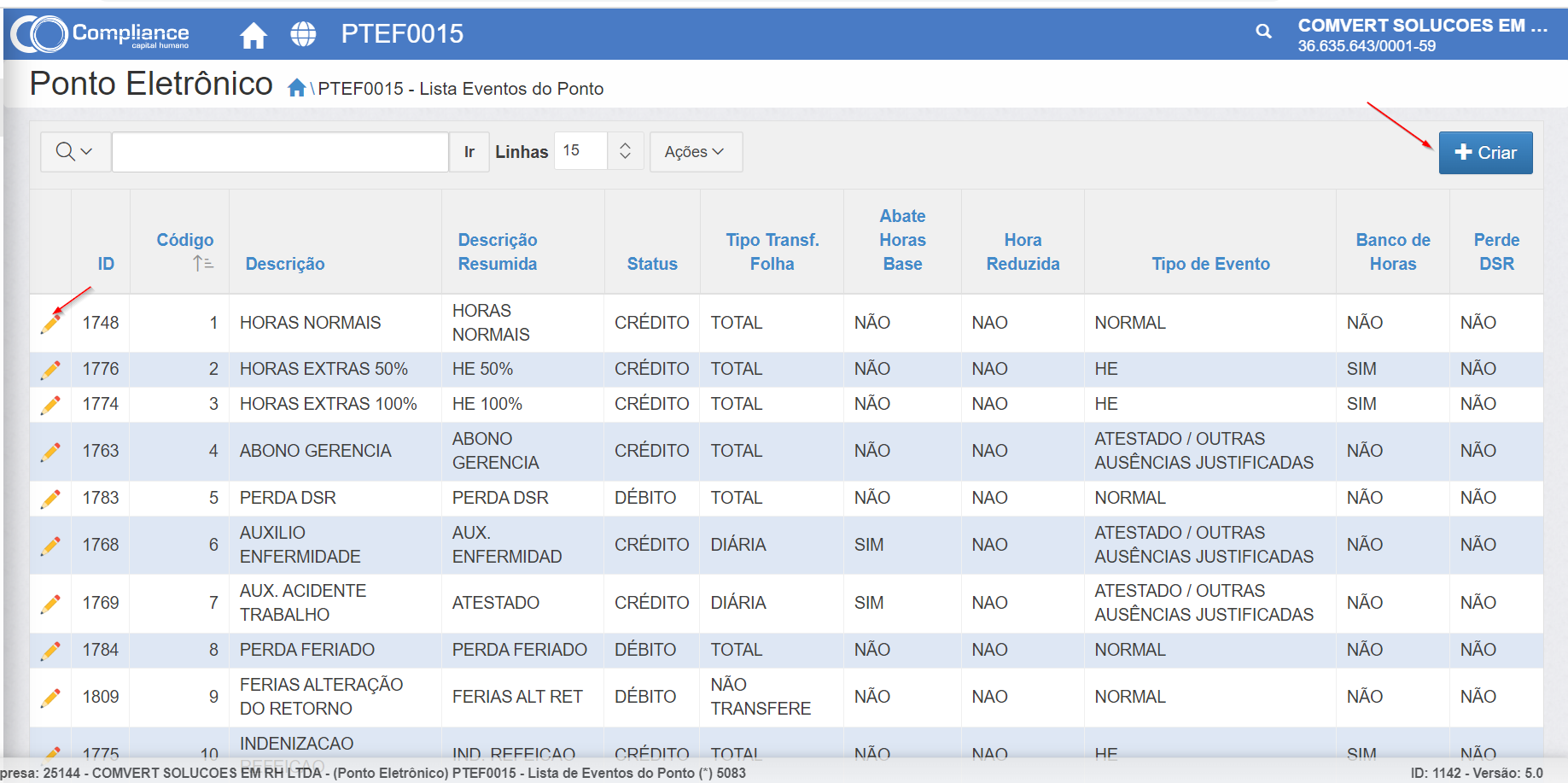This screenshot has width=1568, height=783.
Task: Sort by Abate Horas Base header
Action: [x=902, y=240]
